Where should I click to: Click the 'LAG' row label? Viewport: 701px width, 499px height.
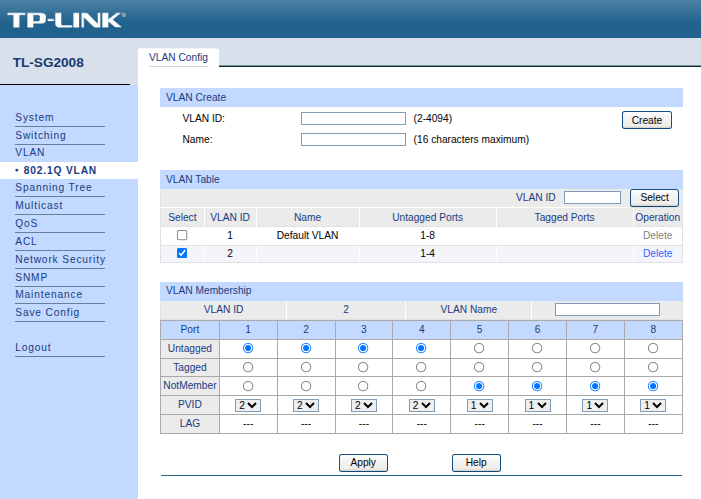(x=190, y=423)
